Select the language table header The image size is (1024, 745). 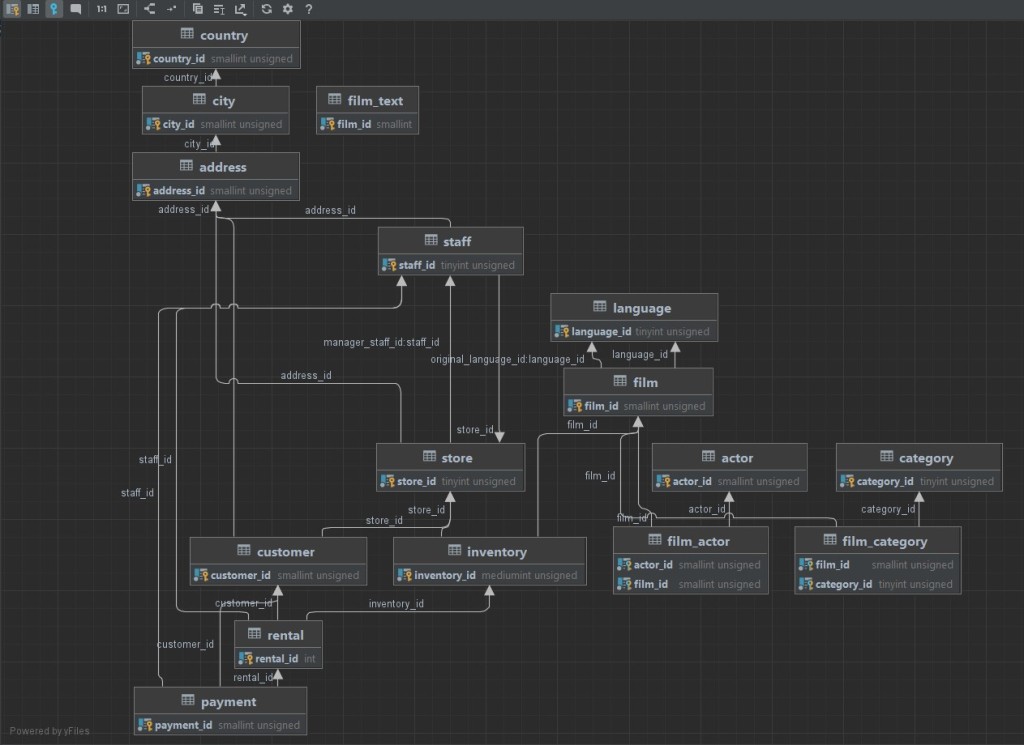click(633, 308)
